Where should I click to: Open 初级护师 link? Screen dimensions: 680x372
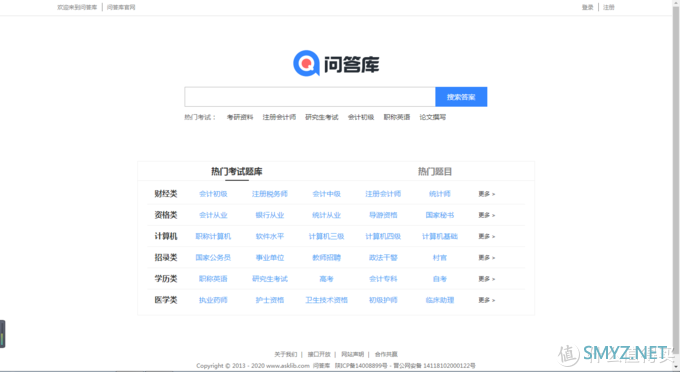click(x=383, y=300)
